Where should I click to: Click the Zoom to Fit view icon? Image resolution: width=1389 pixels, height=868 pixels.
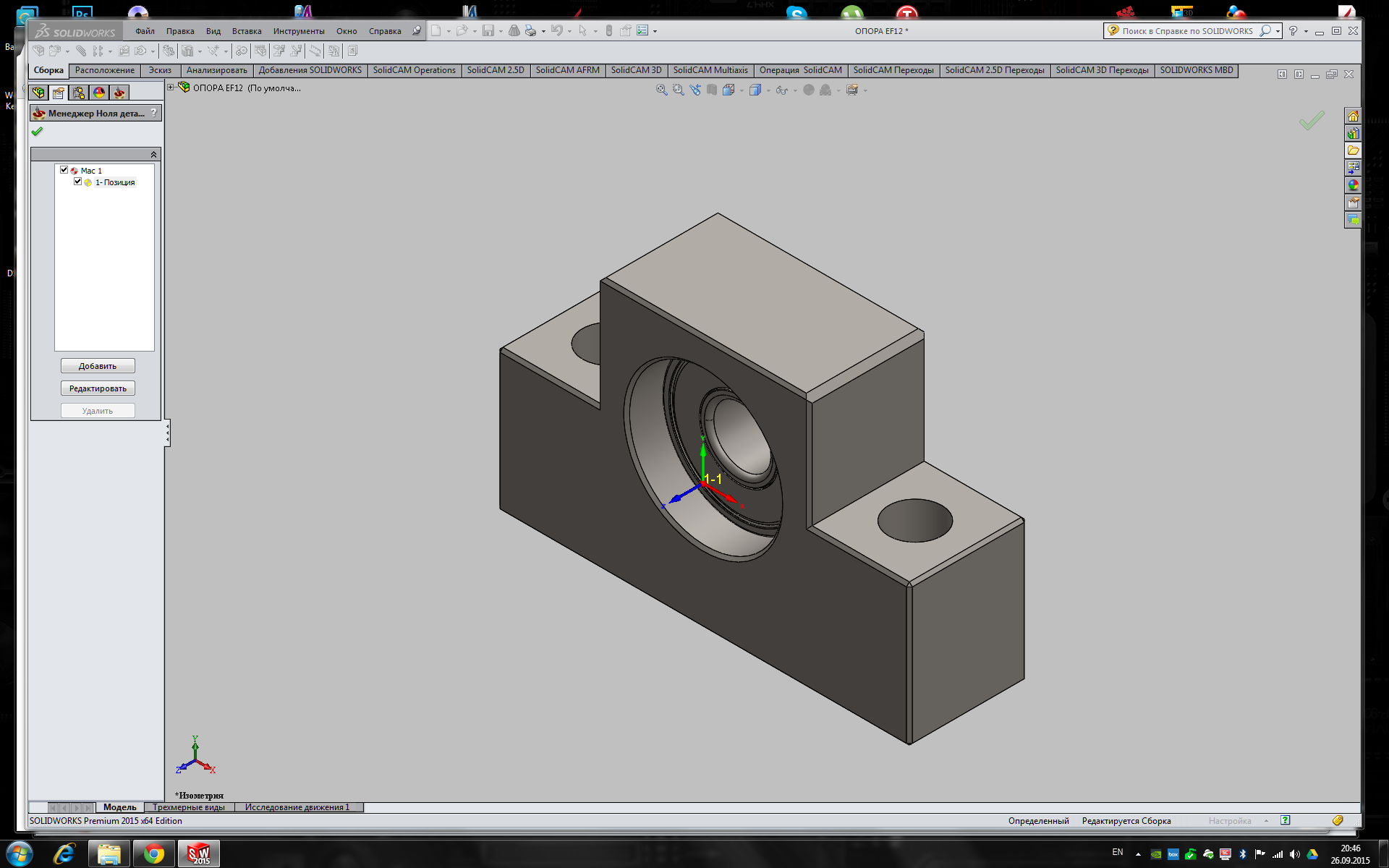(x=661, y=90)
